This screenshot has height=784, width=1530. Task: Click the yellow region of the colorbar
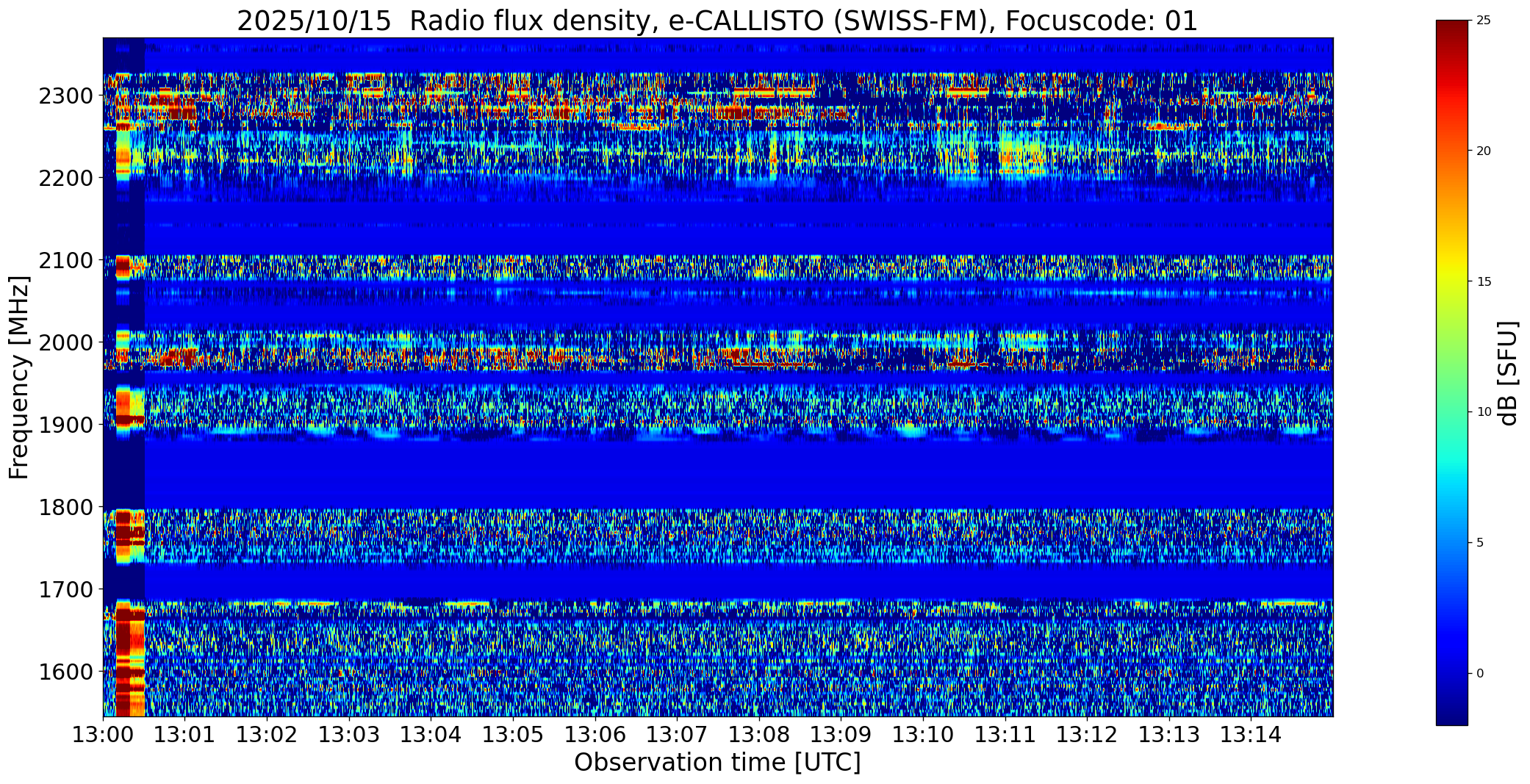[x=1451, y=282]
